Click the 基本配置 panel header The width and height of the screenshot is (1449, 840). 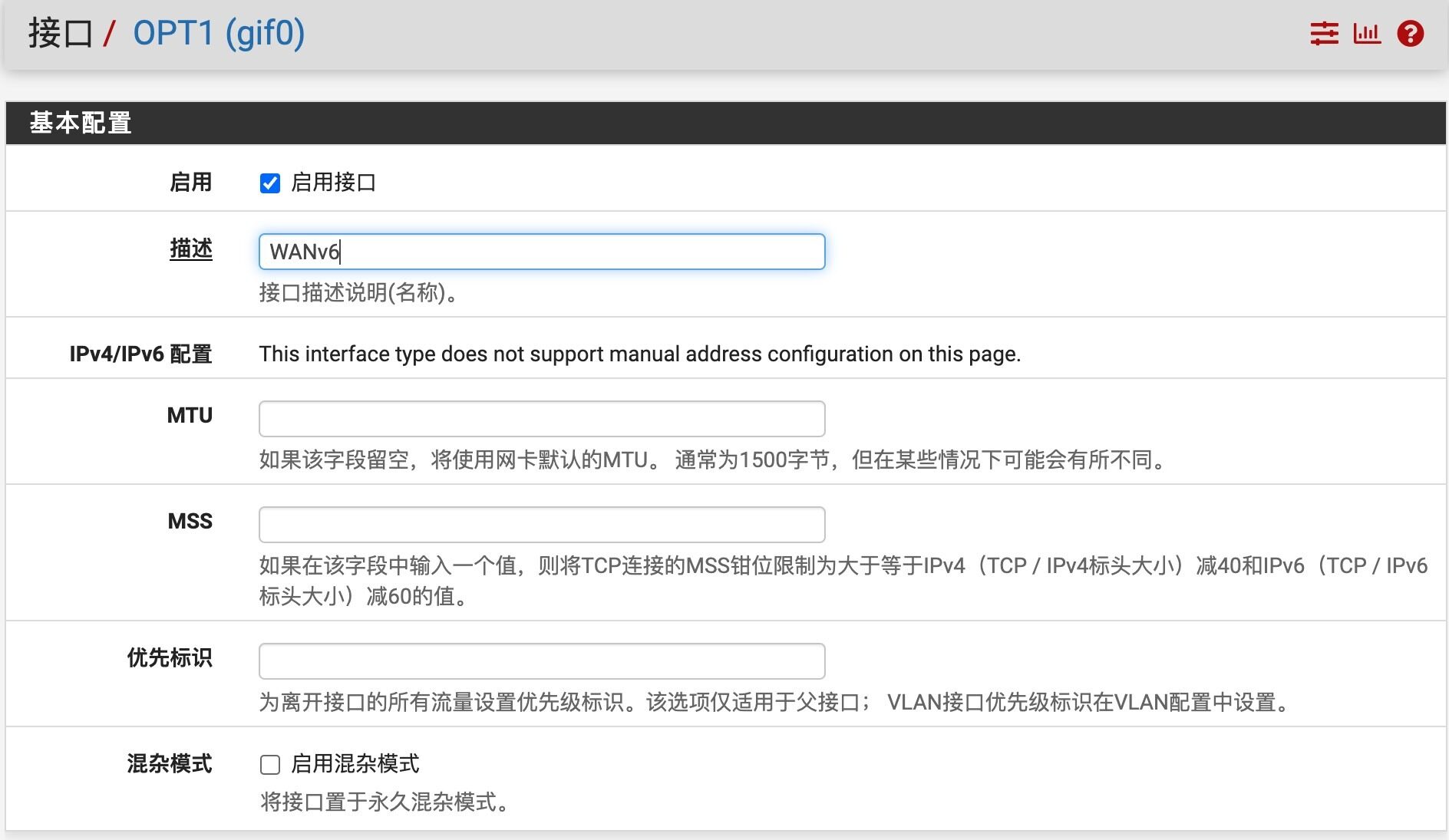pyautogui.click(x=81, y=123)
